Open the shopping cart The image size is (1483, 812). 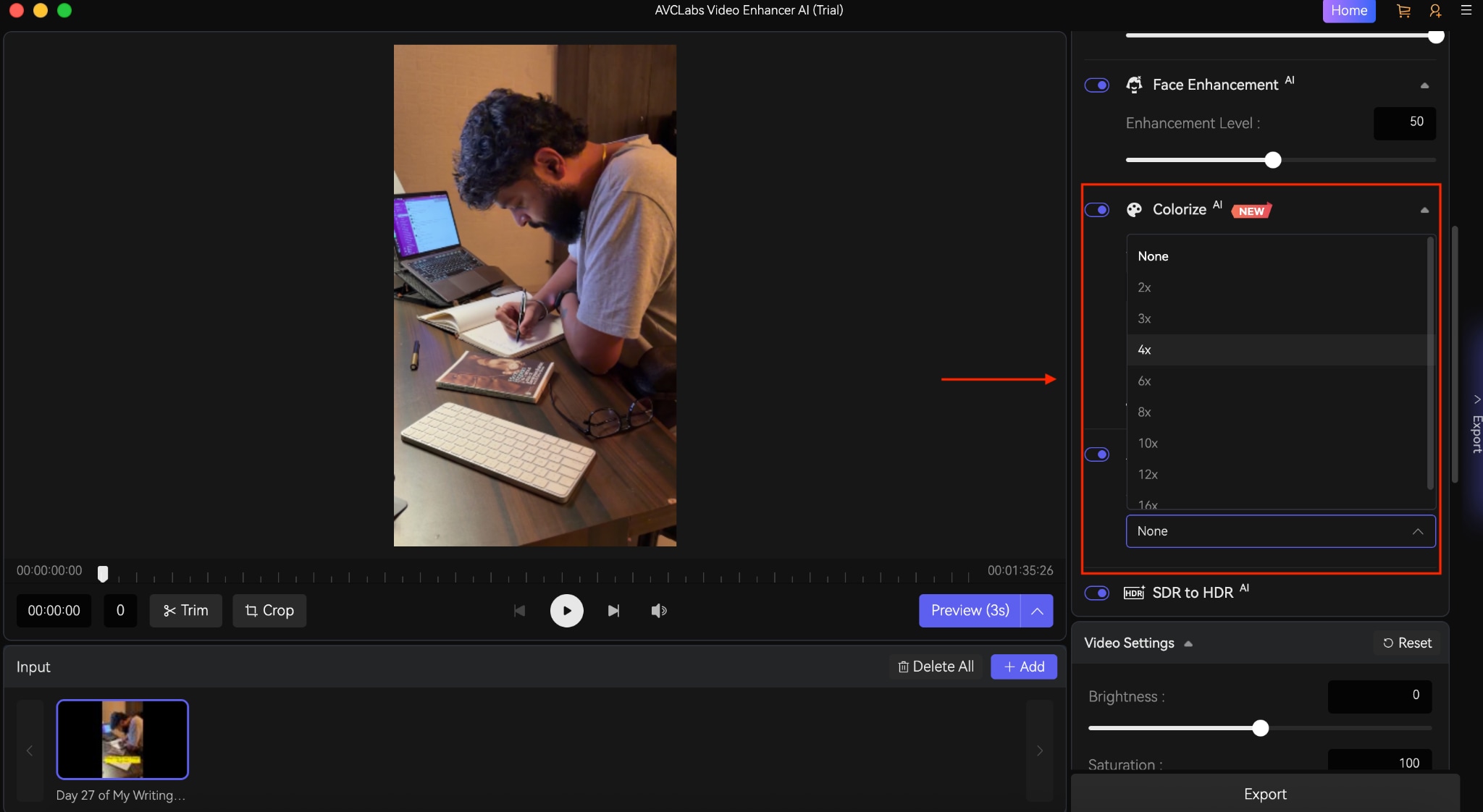(1402, 11)
